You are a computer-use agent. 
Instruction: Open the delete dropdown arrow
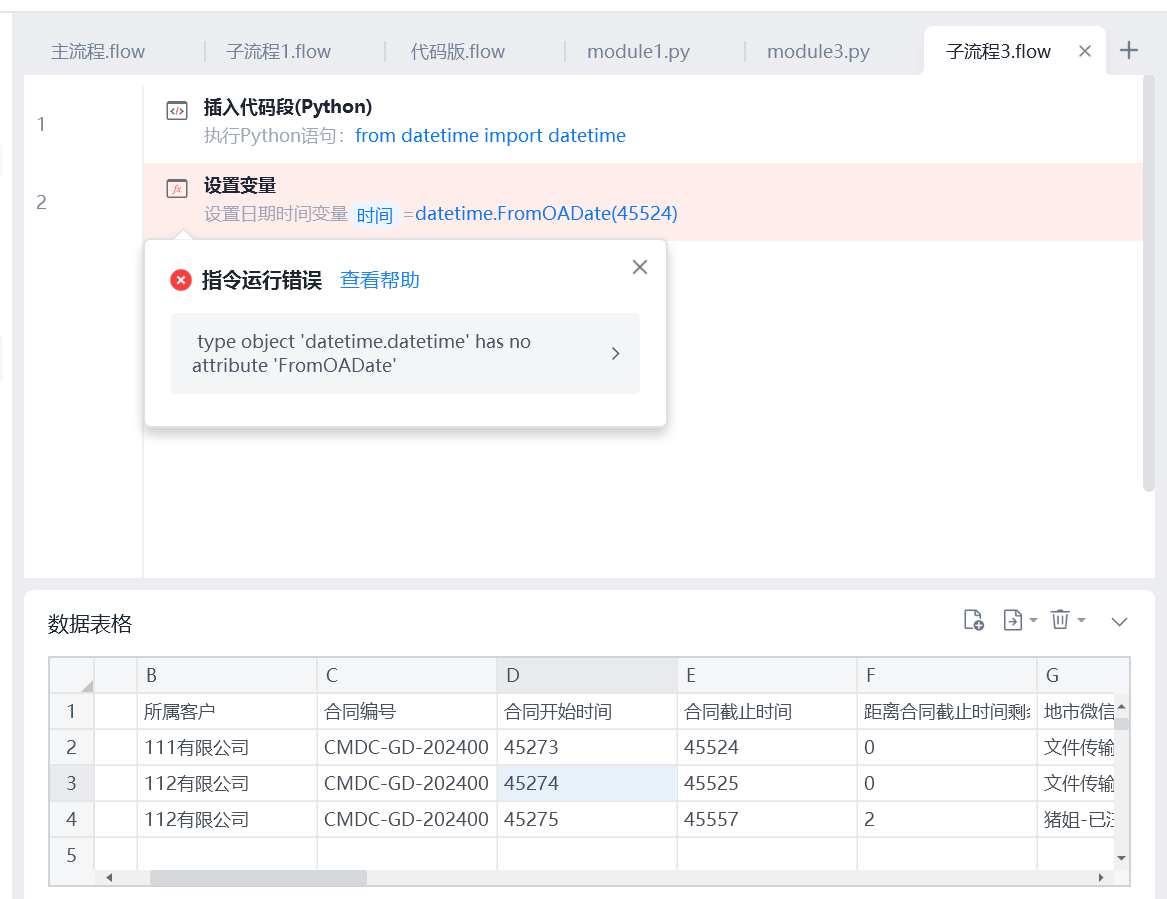coord(1081,620)
